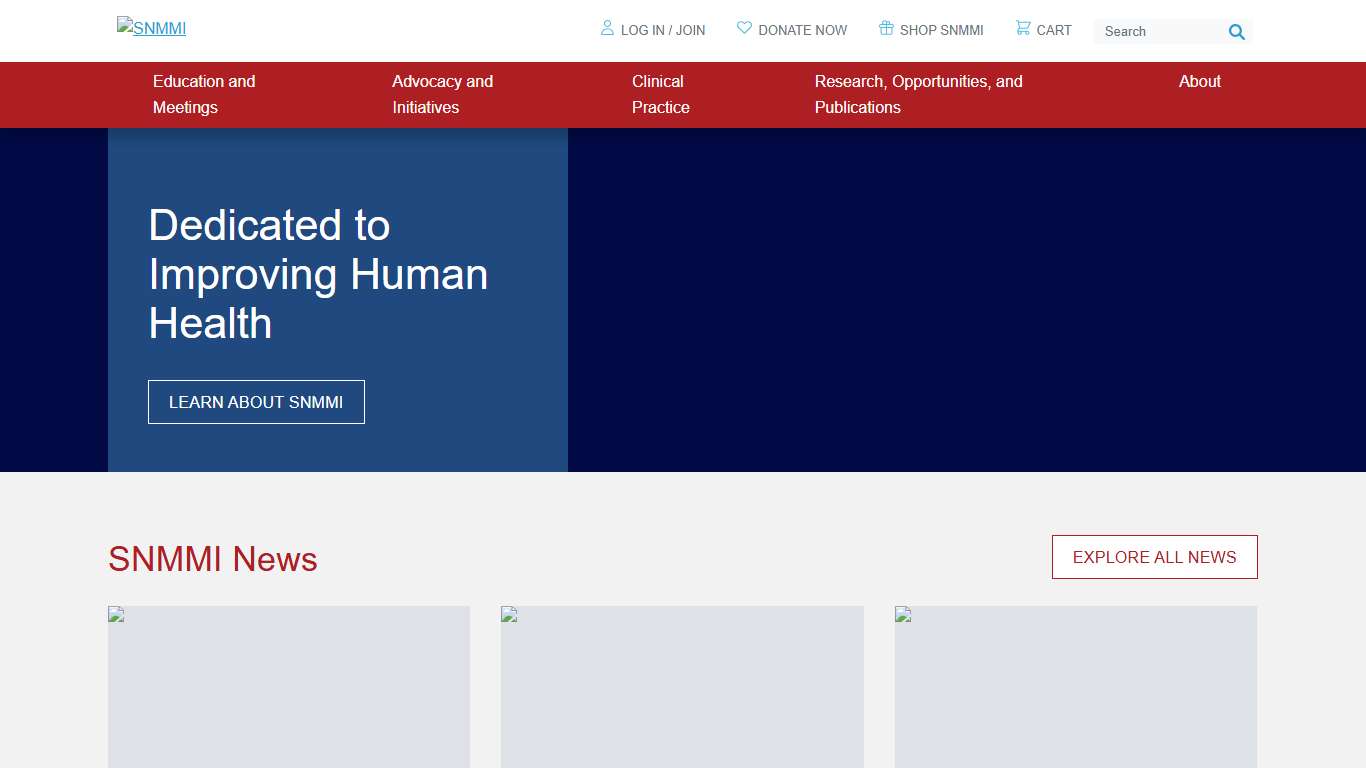Go to SHOP SNMMI
The image size is (1366, 768).
click(941, 30)
